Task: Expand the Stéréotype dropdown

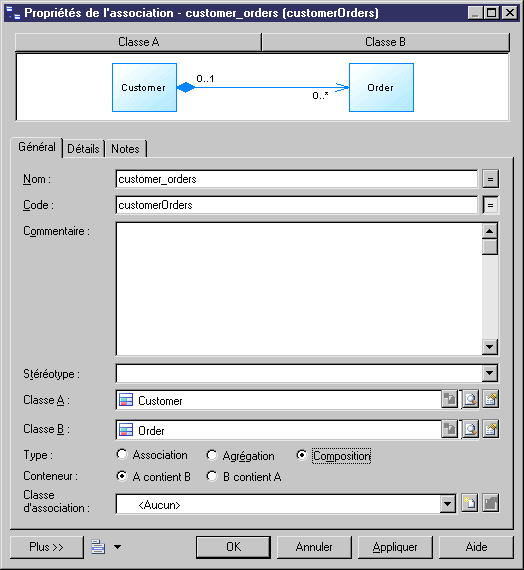Action: [490, 373]
